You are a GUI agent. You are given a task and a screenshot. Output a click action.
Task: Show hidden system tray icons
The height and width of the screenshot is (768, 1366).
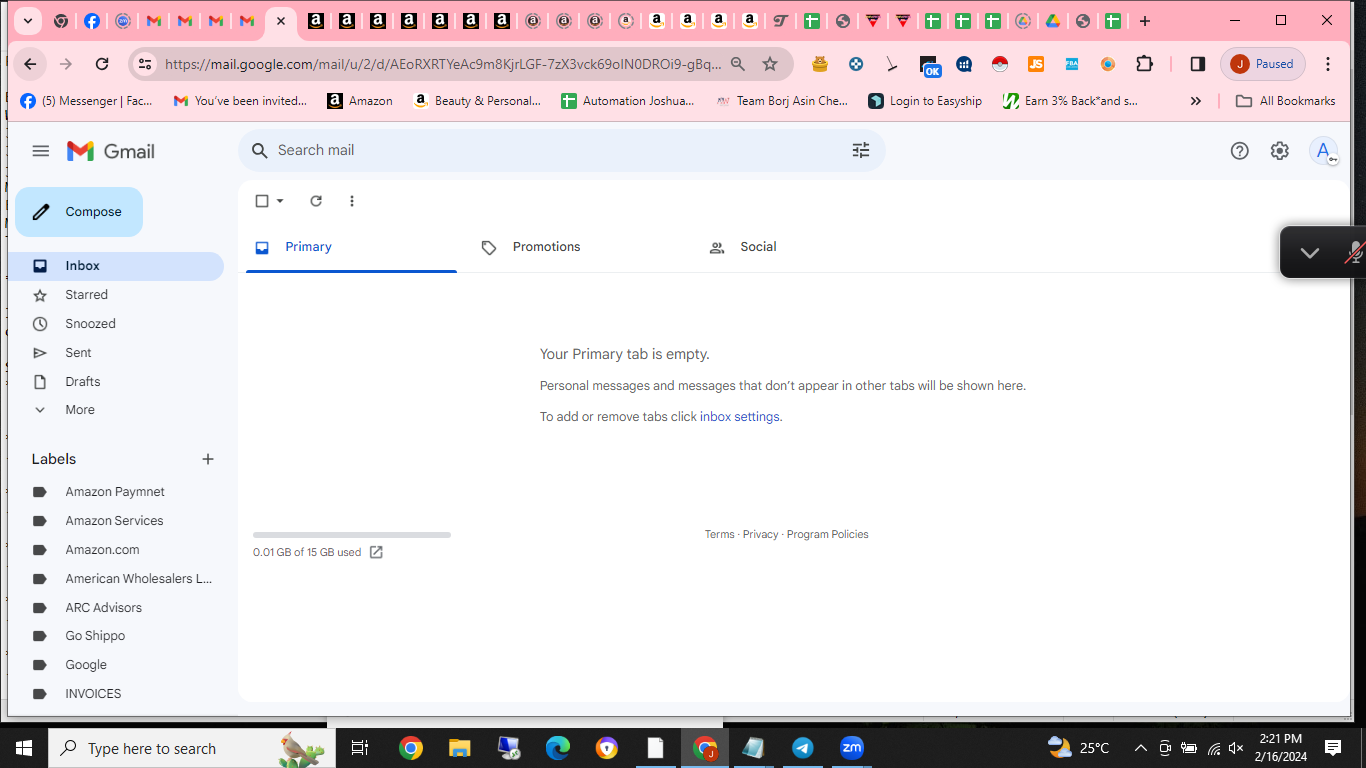point(1140,748)
